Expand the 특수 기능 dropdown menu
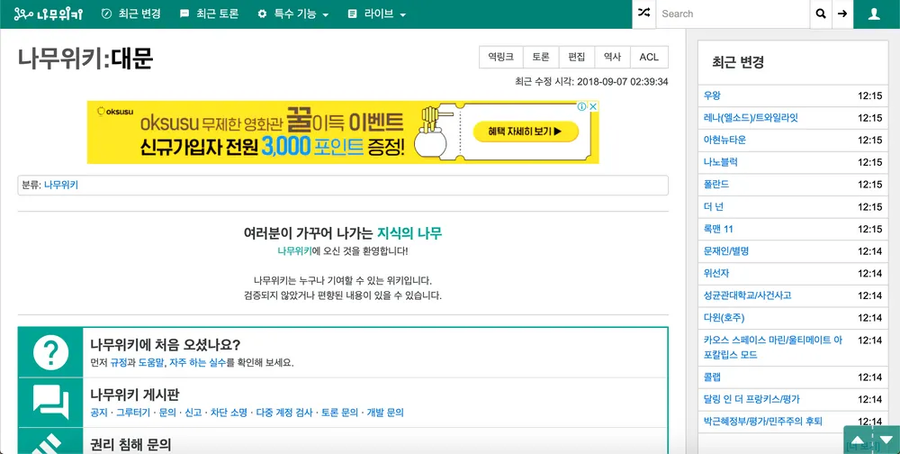The image size is (900, 454). point(293,14)
